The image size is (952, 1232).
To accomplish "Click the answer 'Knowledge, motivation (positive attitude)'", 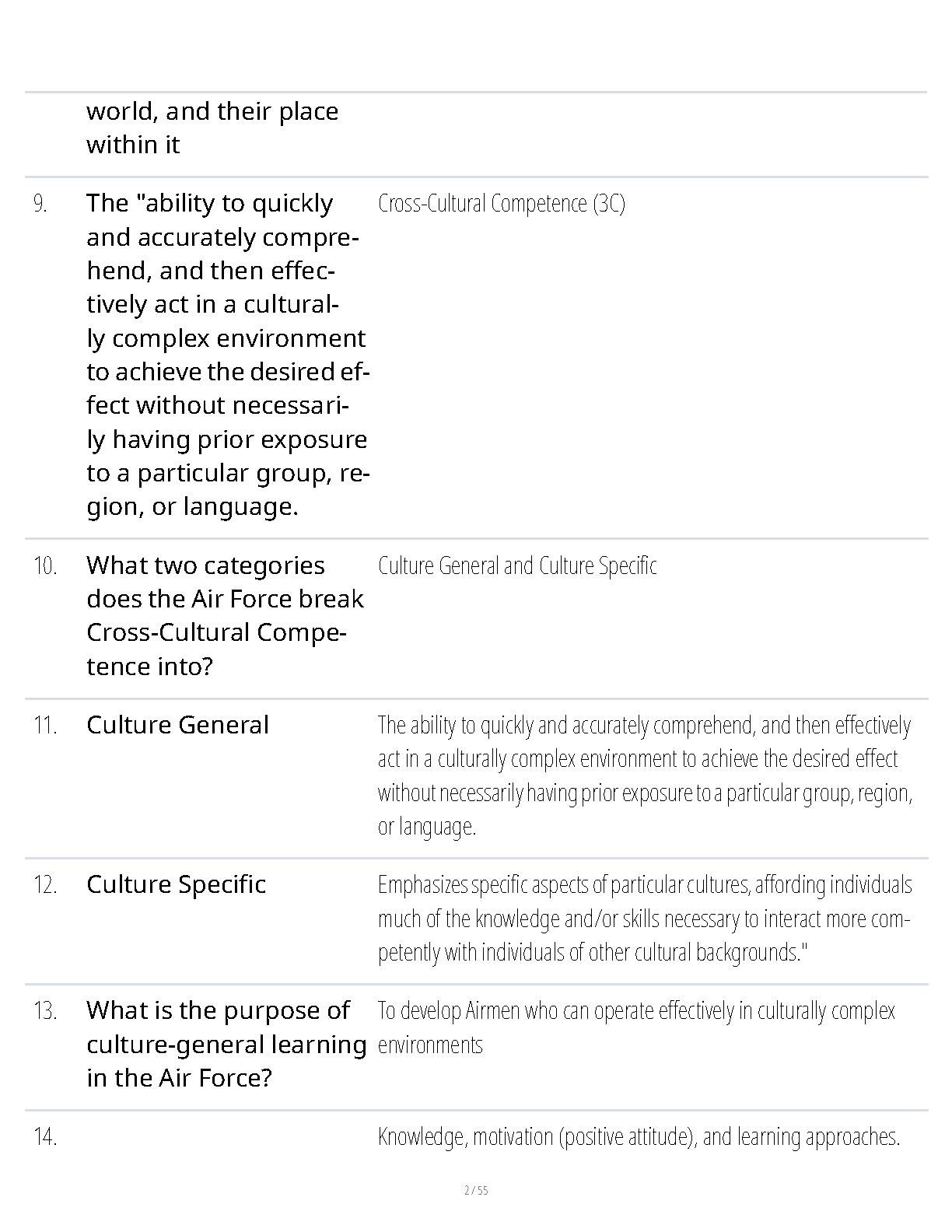I will [x=639, y=1137].
